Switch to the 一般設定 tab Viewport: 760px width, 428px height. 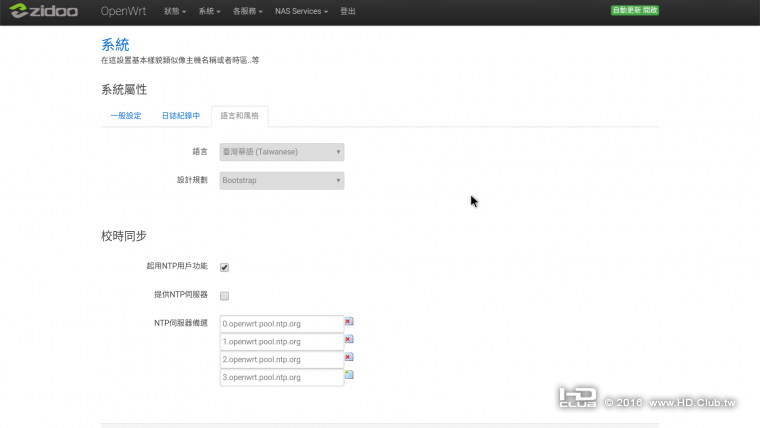pyautogui.click(x=126, y=116)
